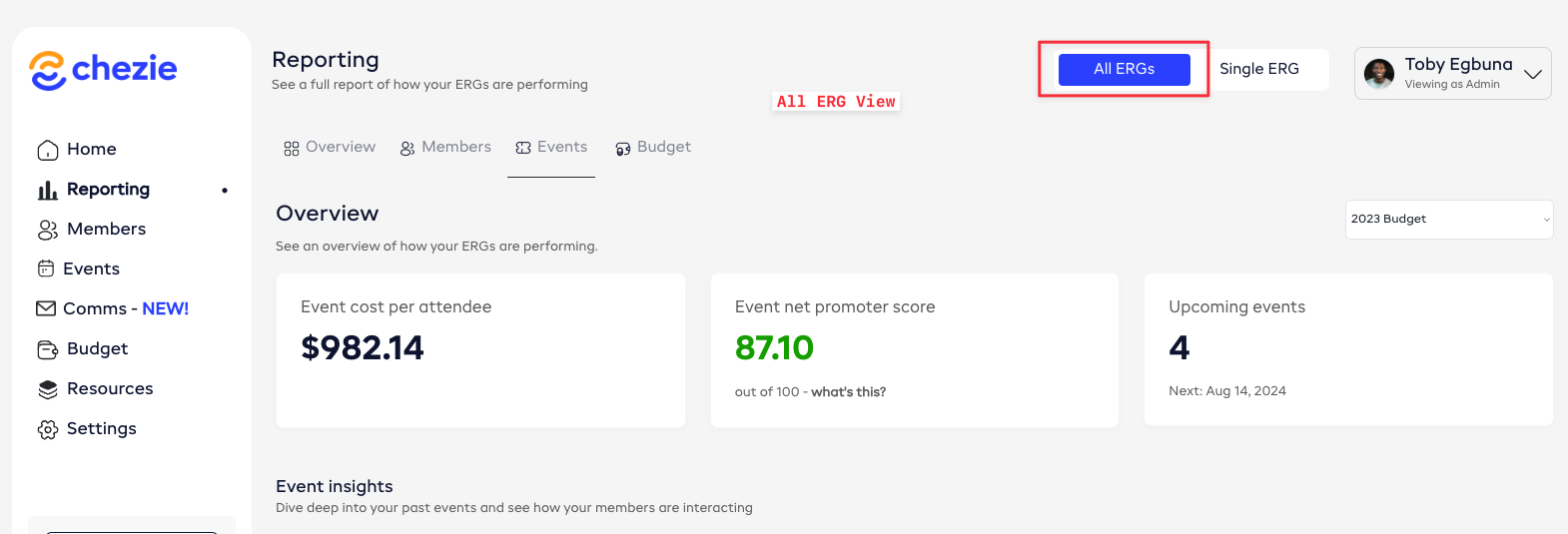Switch to the Members reporting tab
This screenshot has width=1568, height=534.
[445, 148]
